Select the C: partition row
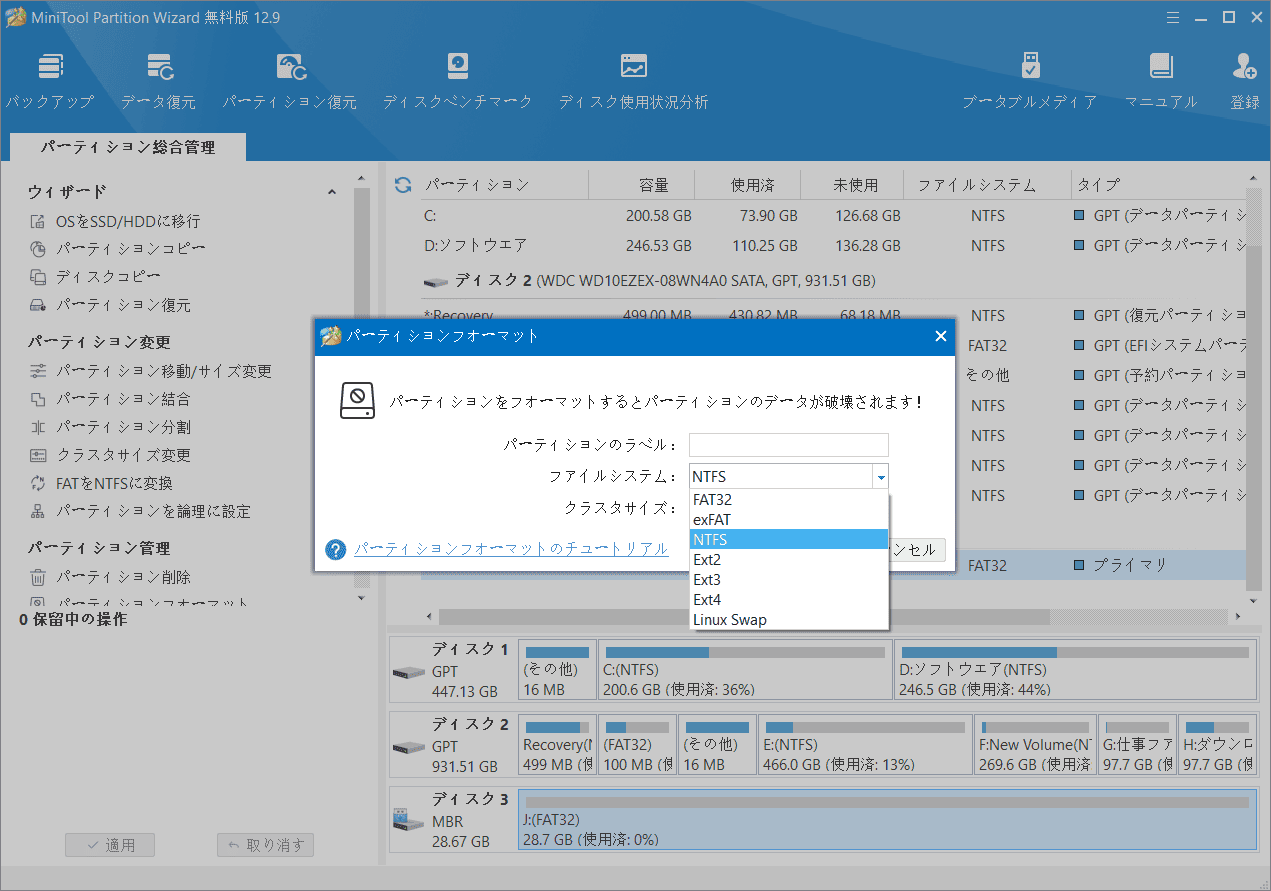The image size is (1271, 891). [832, 216]
